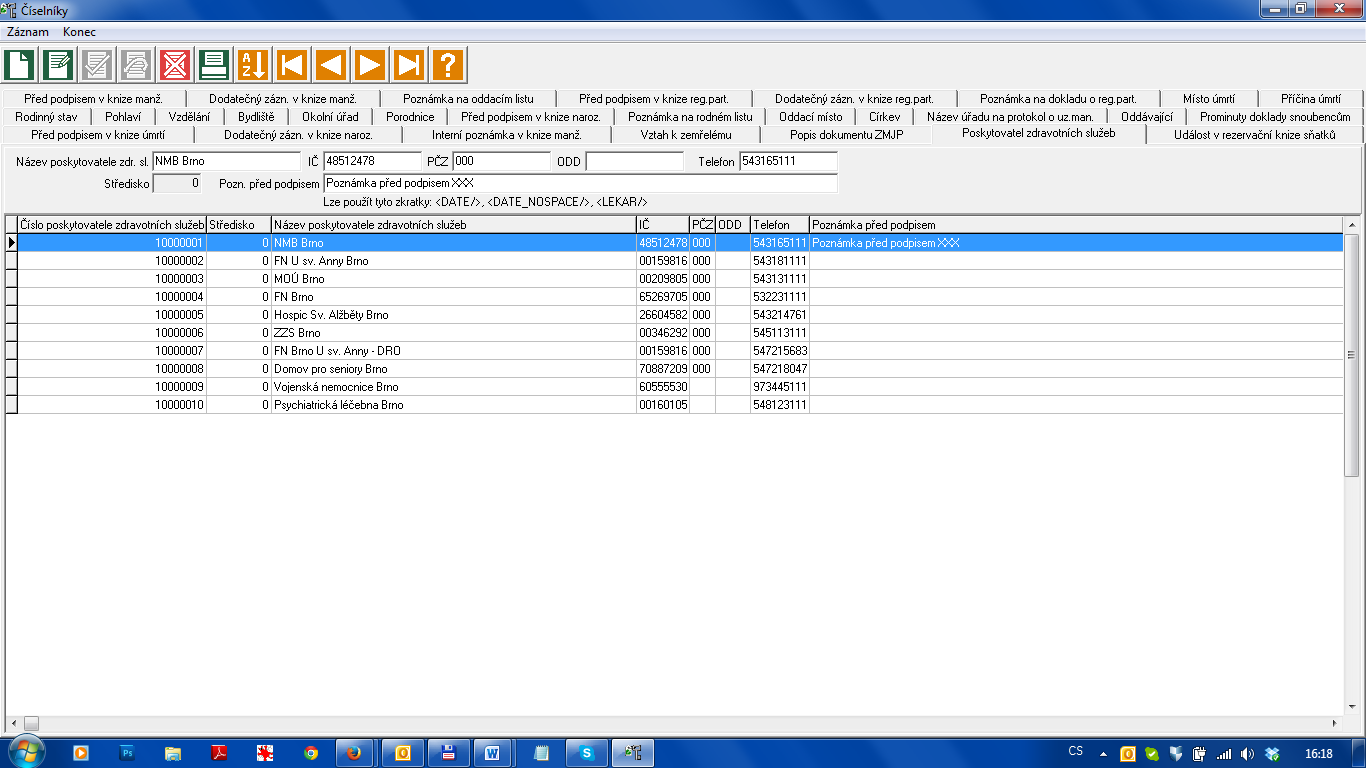Click the grayed-out undo changes icon
Viewport: 1366px width, 768px height.
coord(136,65)
